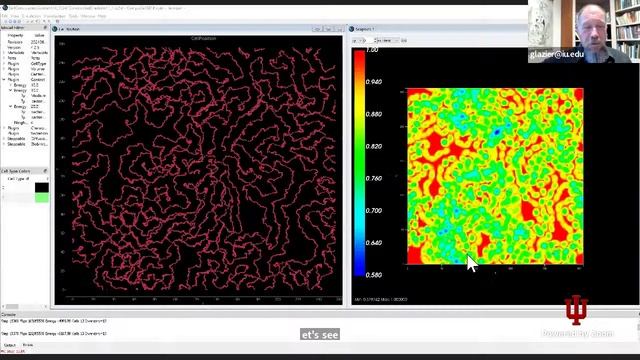The image size is (640, 360).
Task: Click the screenshot camera icon in Snapshot window
Action: coord(404,40)
